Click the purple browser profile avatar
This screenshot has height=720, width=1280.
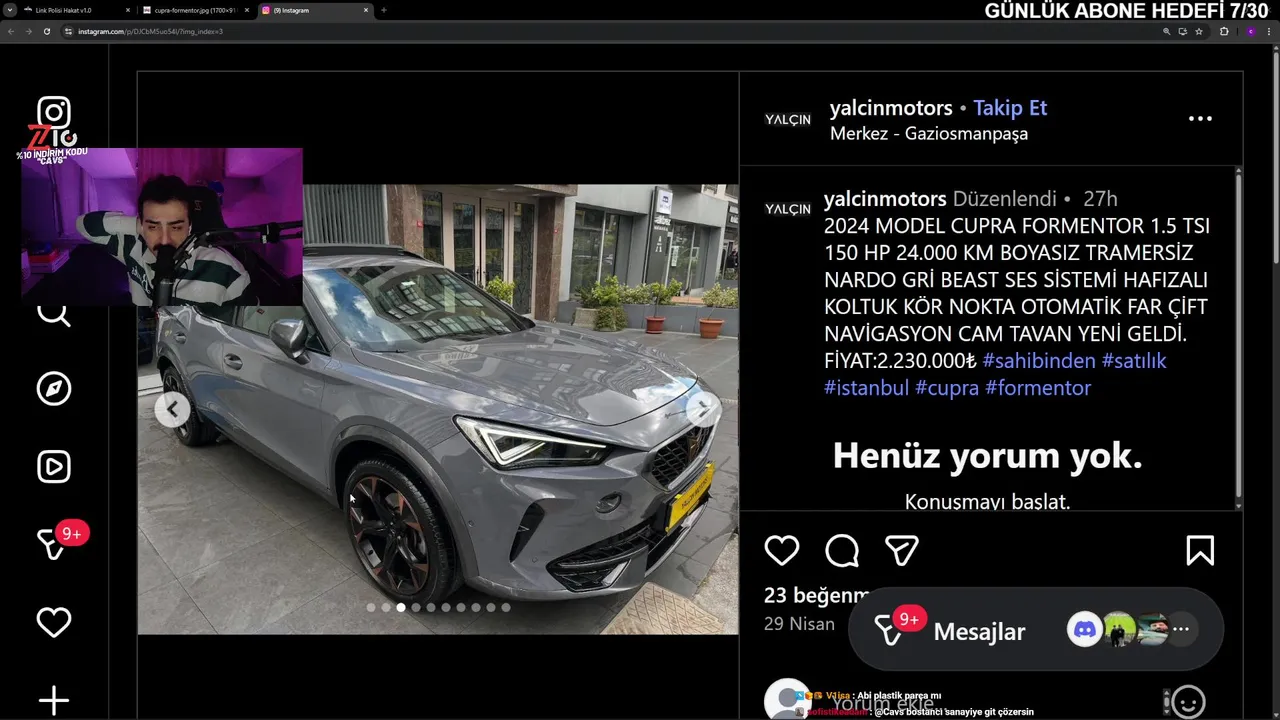1250,31
